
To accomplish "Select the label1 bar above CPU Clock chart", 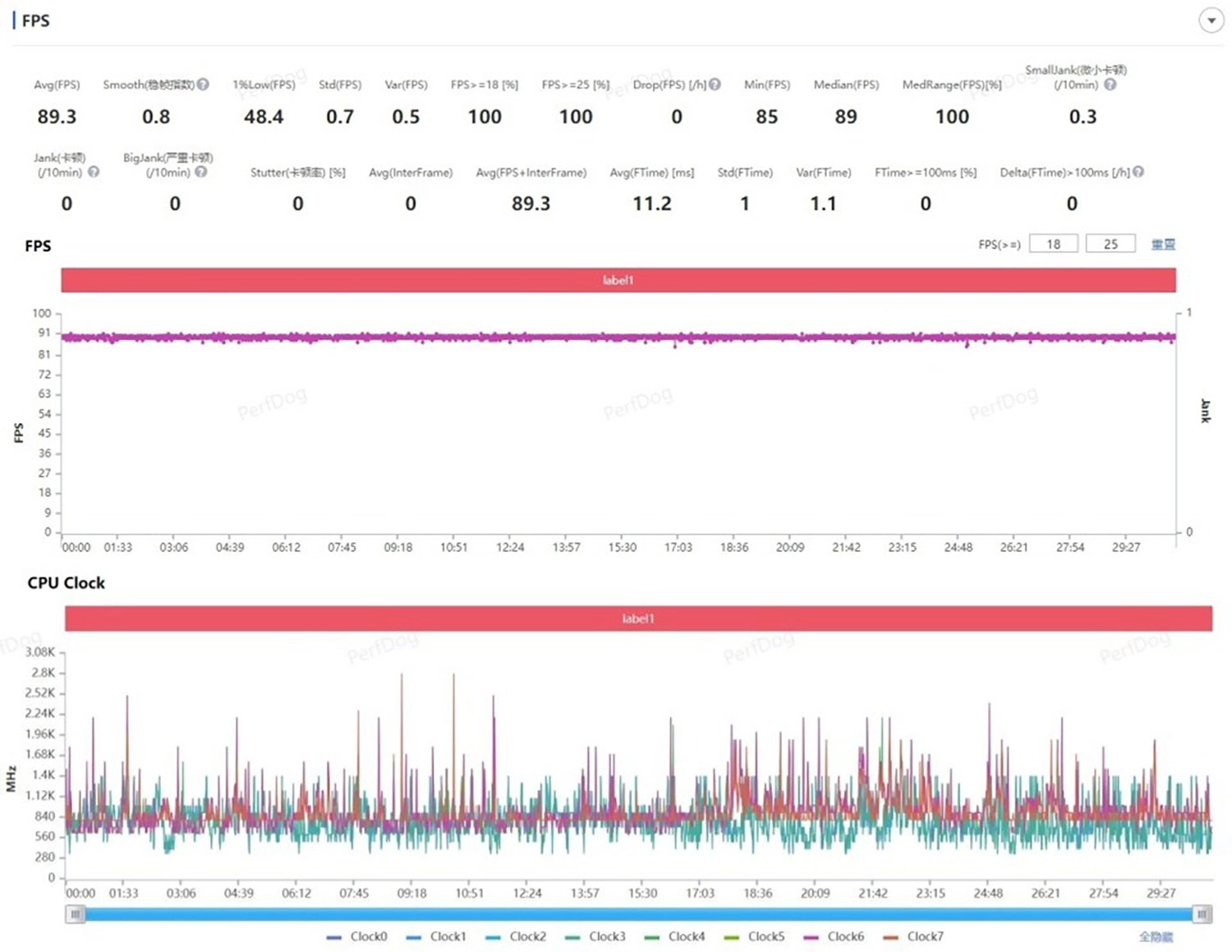I will tap(638, 619).
